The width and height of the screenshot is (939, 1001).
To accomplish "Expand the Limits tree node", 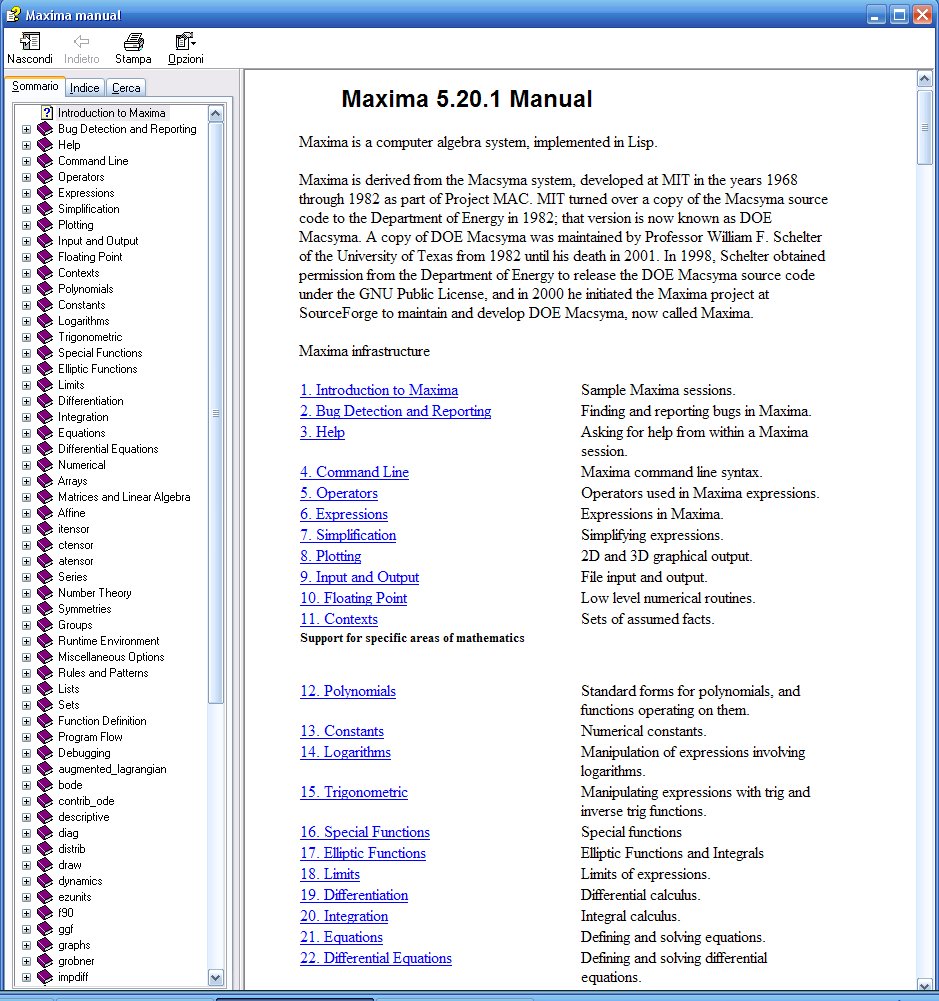I will (x=26, y=385).
